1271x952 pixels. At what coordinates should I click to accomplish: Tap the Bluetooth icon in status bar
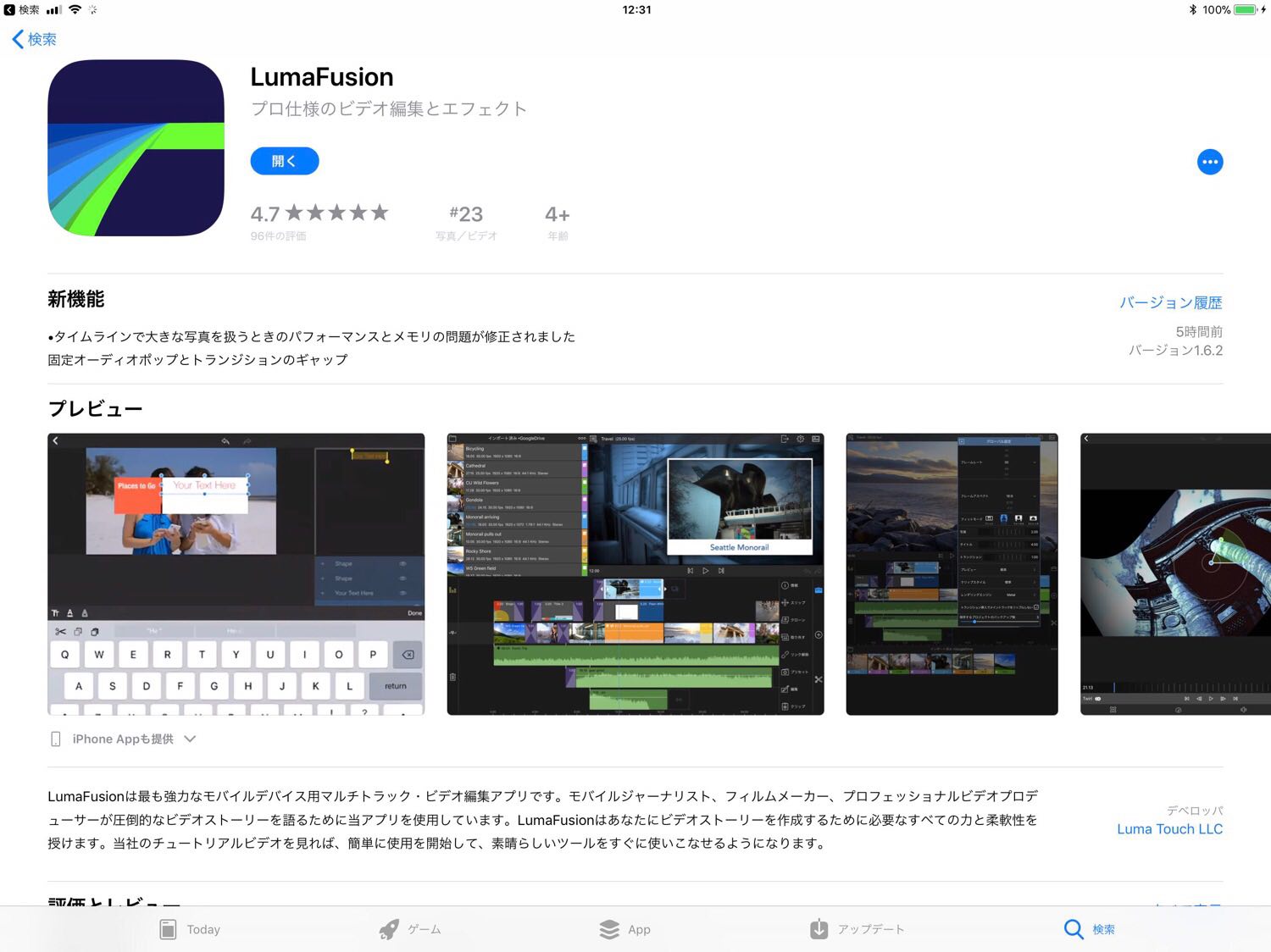[1192, 9]
